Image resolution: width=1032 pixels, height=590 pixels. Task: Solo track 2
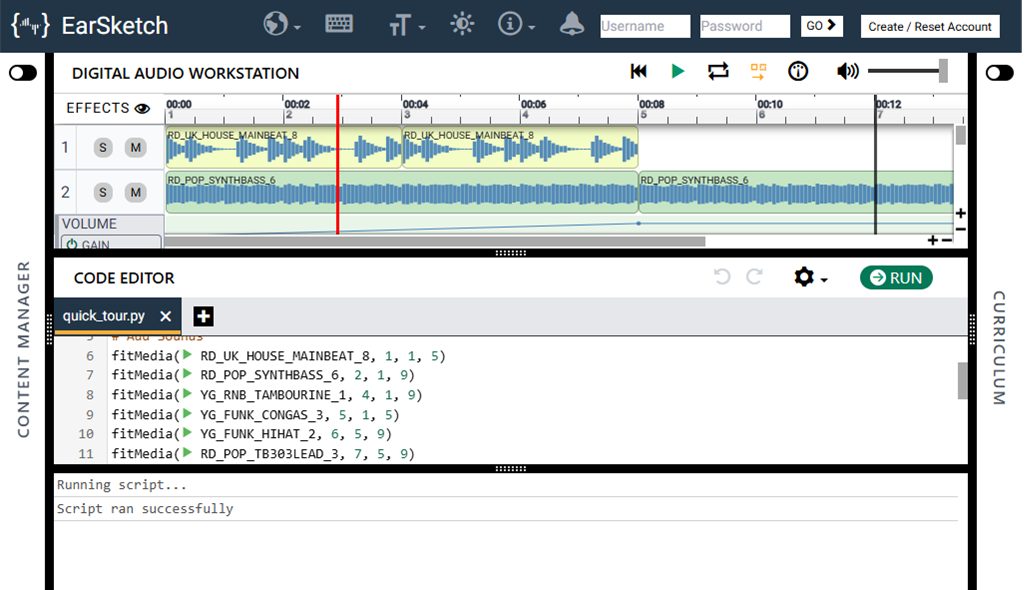[x=103, y=192]
